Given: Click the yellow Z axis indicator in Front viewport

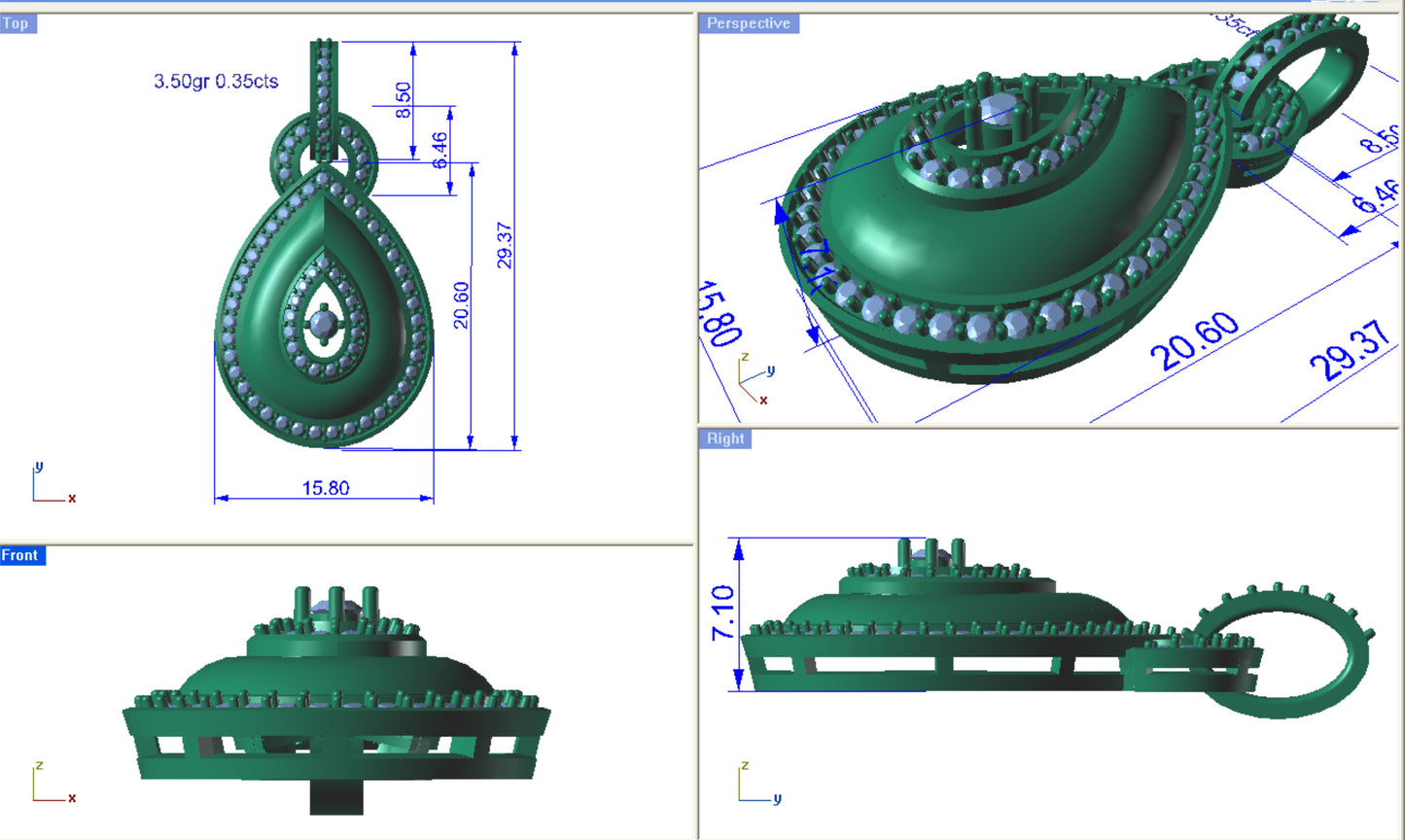Looking at the screenshot, I should (x=39, y=766).
